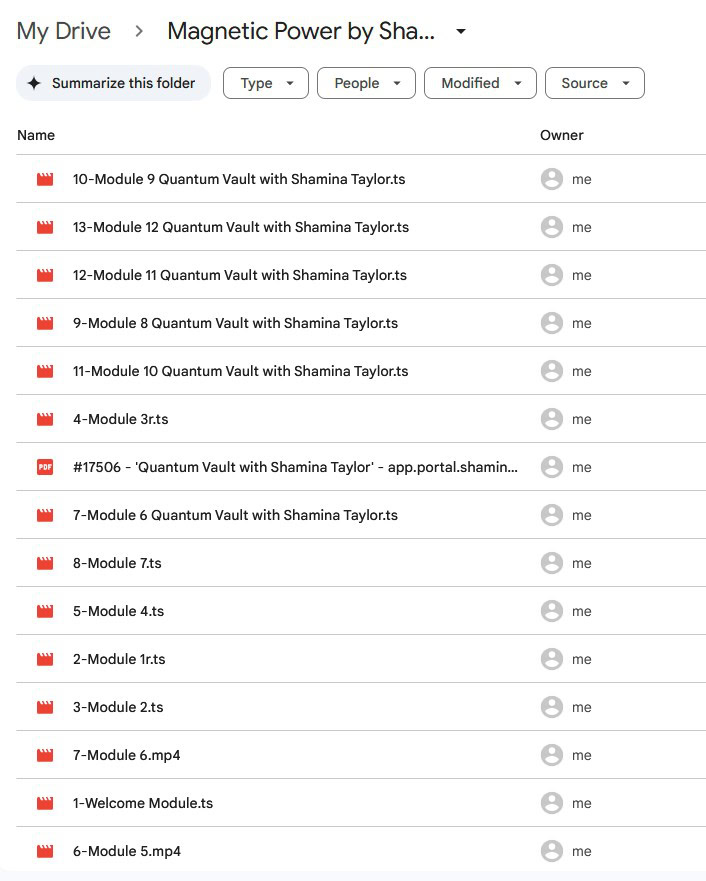Click owner avatar in 2-Module 1r.ts row

pos(552,659)
